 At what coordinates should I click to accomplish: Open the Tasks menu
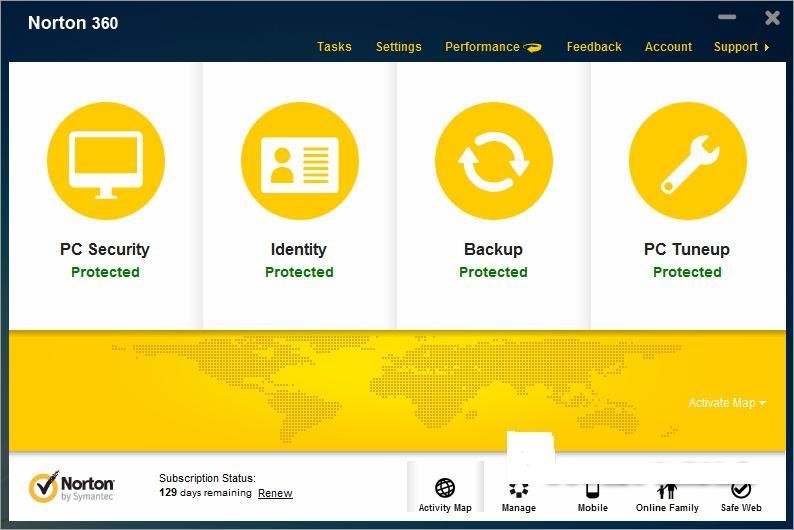click(x=334, y=47)
